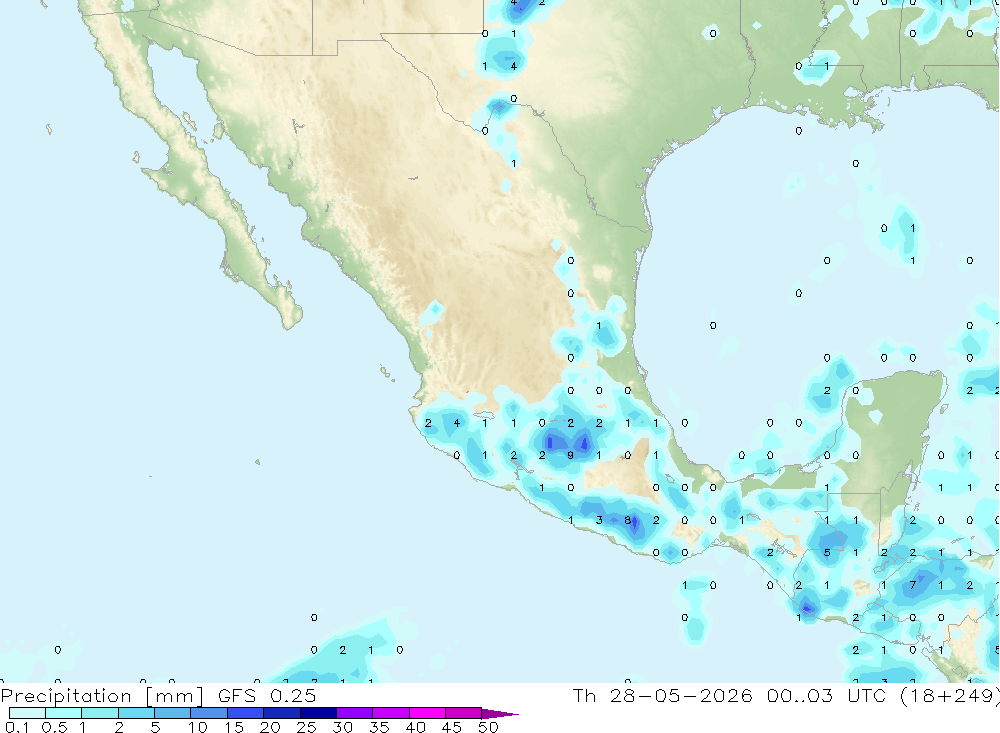Pick the 10–15 mm blue legend box
This screenshot has width=1000, height=733.
click(209, 713)
